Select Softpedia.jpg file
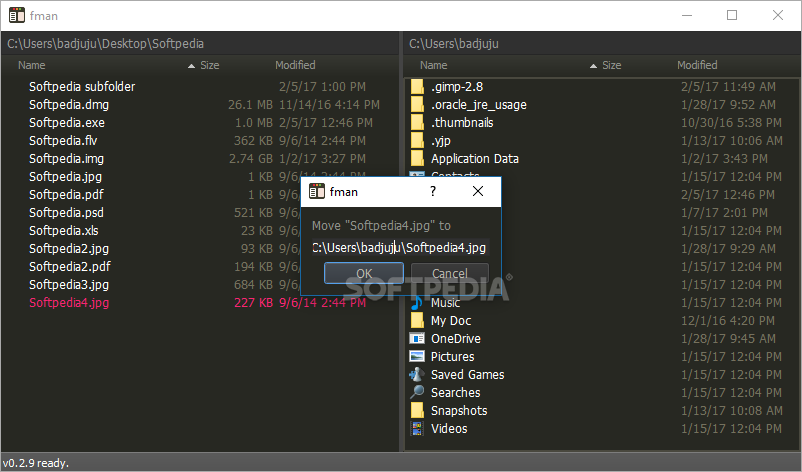 tap(65, 176)
